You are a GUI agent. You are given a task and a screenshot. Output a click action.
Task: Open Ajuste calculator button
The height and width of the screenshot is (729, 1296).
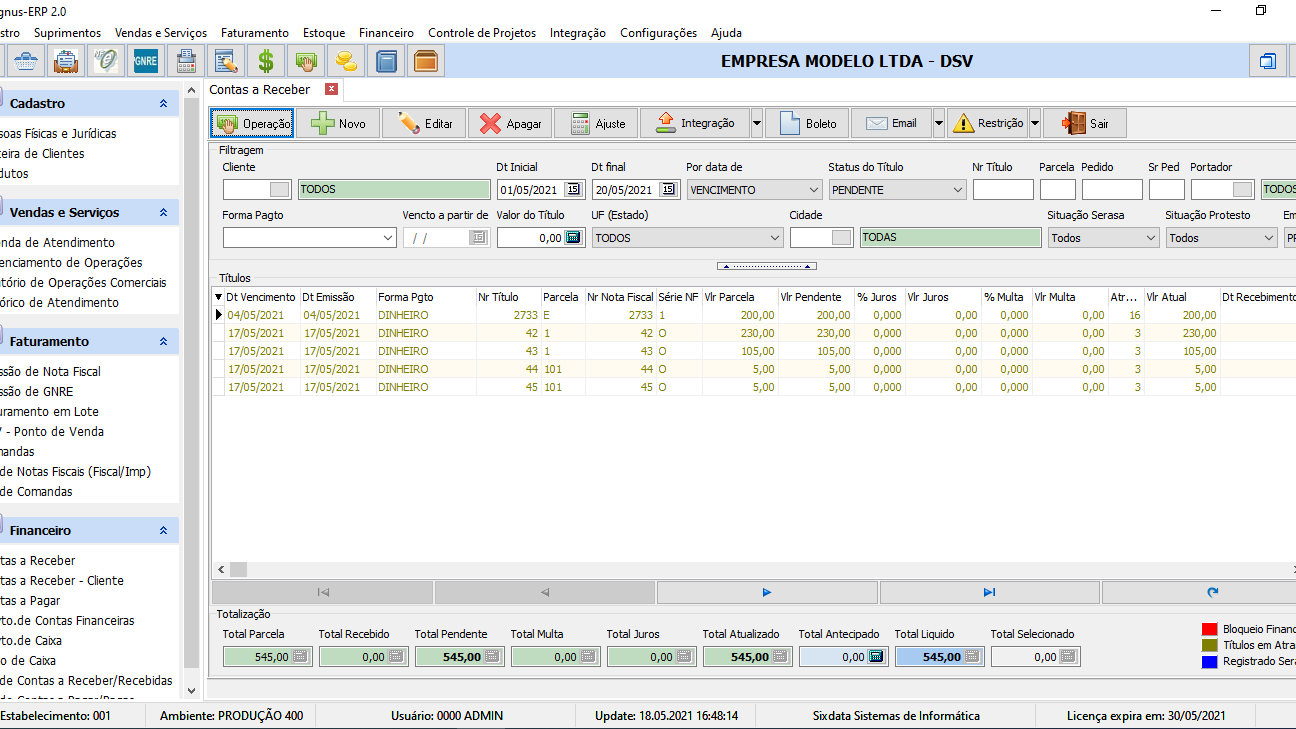tap(596, 124)
